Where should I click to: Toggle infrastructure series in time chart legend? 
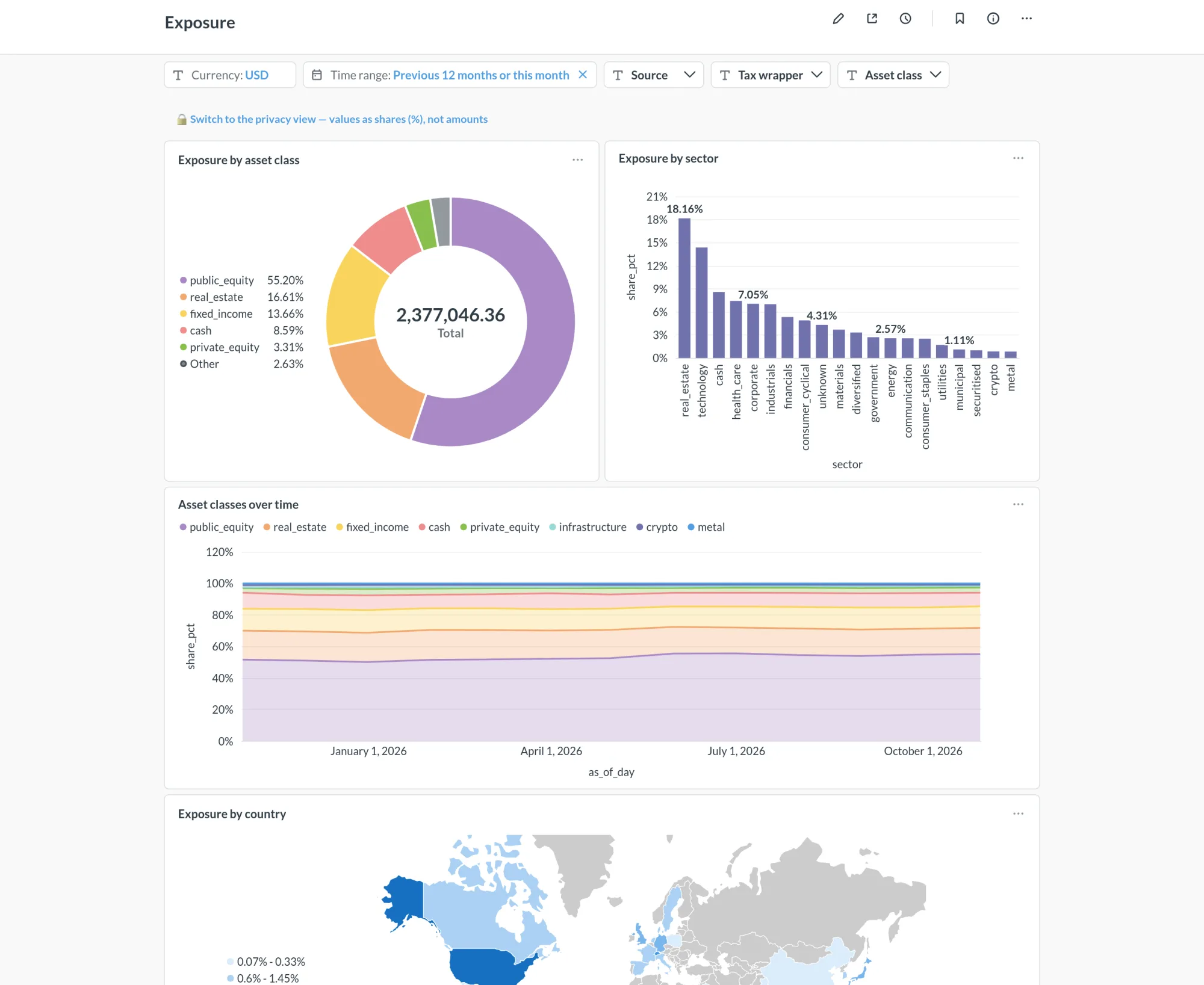tap(588, 527)
